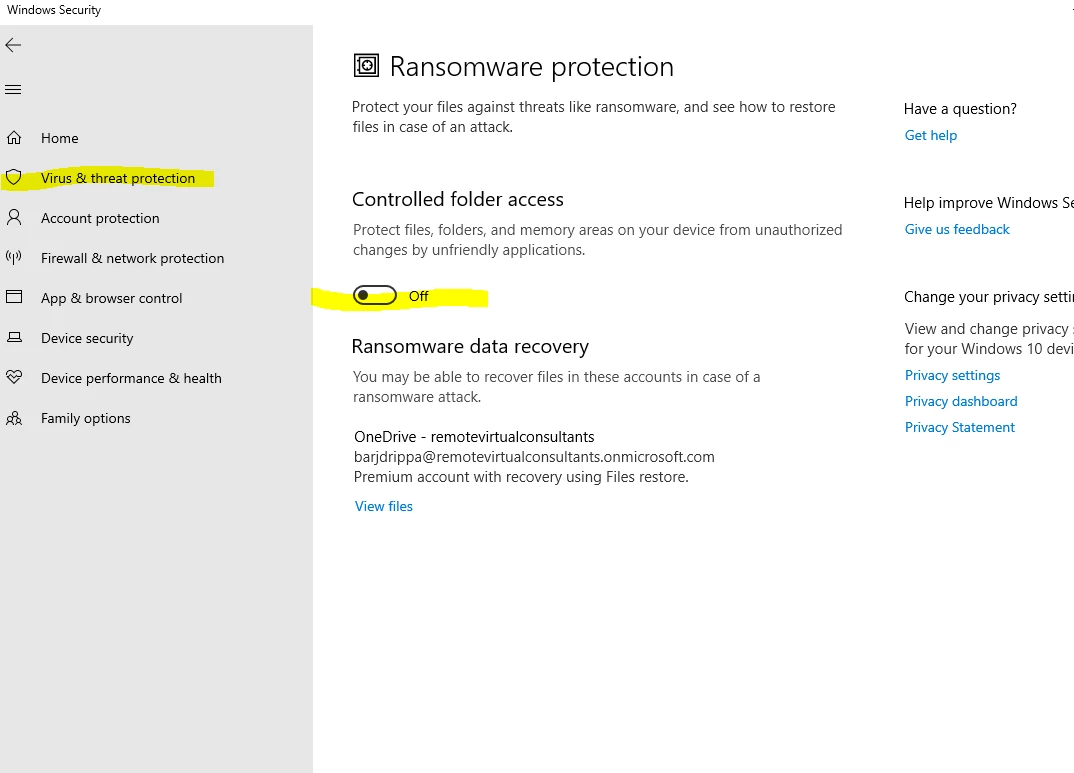Screen dimensions: 1074x773
Task: Click the 'Have a question?' heading
Action: click(x=960, y=109)
